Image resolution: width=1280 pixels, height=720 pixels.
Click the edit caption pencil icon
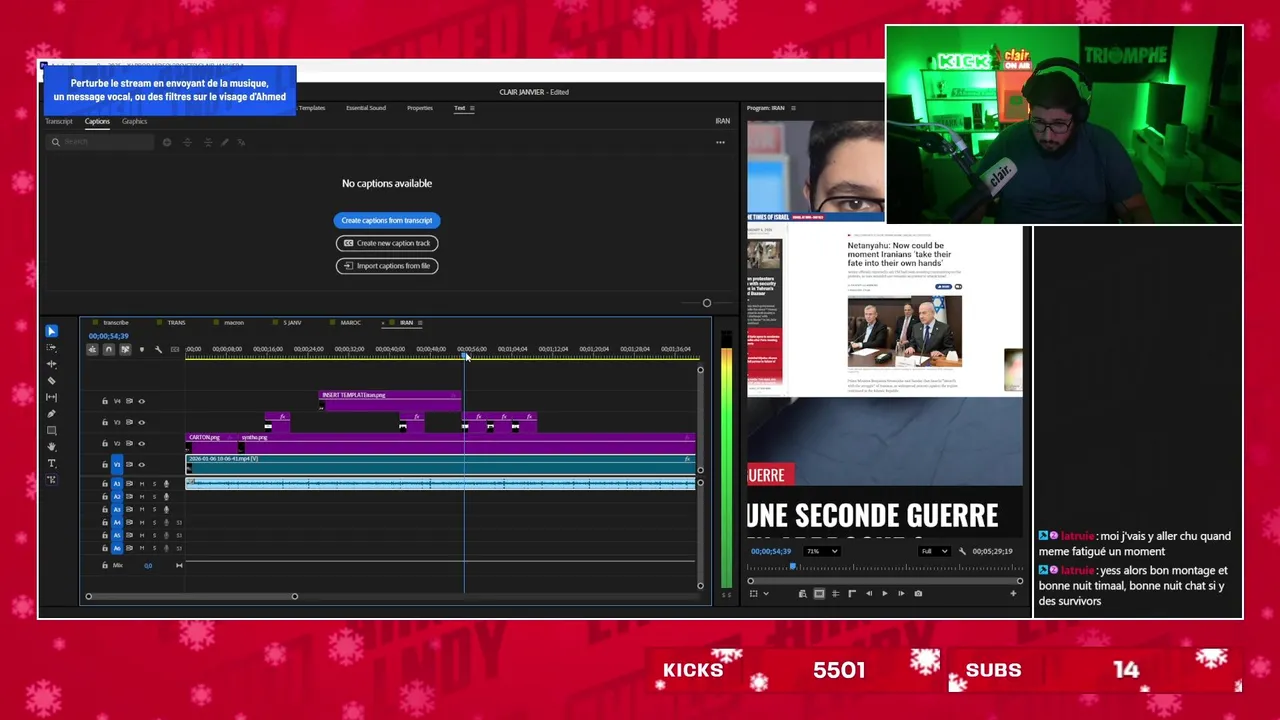pos(224,142)
